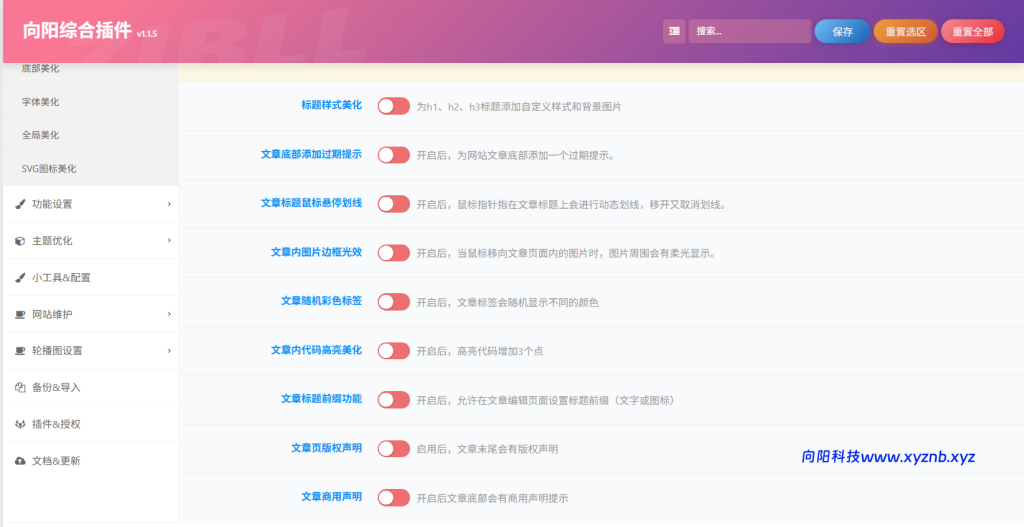The height and width of the screenshot is (527, 1024).
Task: Open the 网站维护 menu label
Action: point(52,314)
